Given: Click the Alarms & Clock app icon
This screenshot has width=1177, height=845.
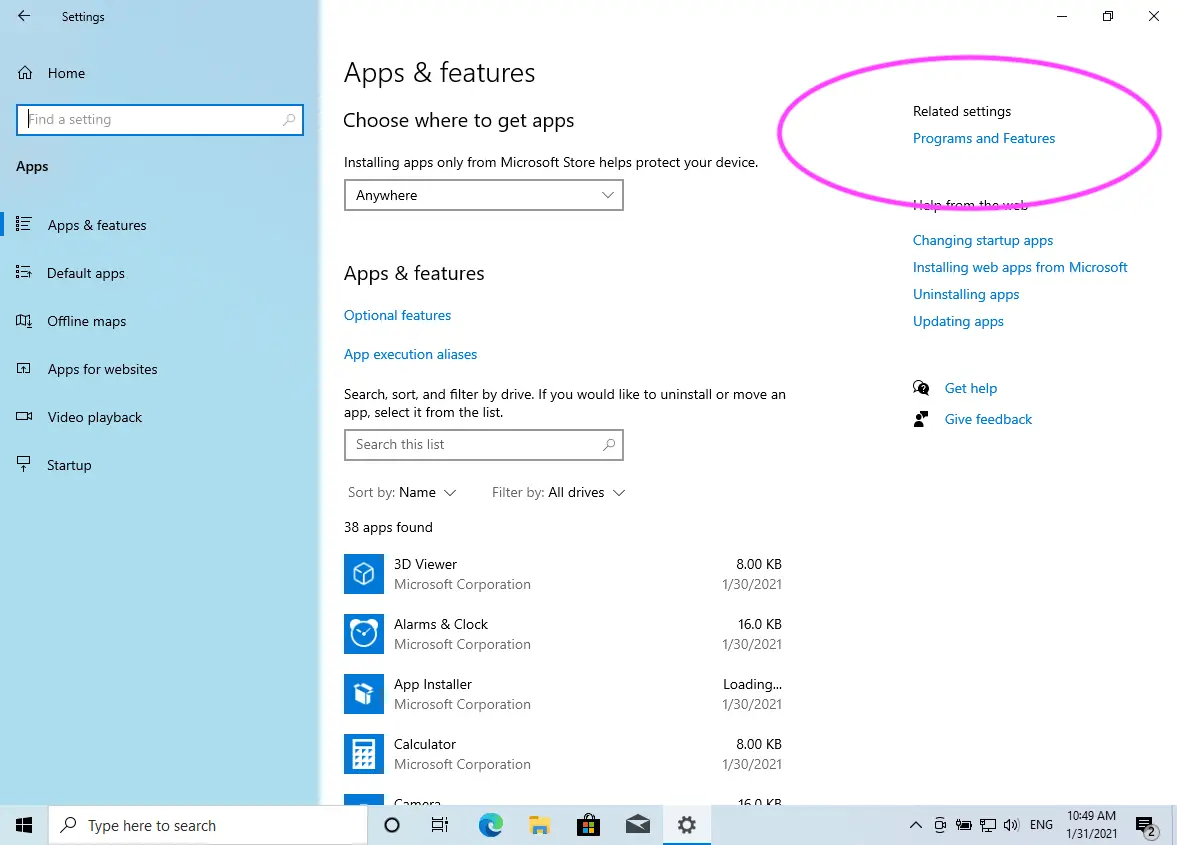Looking at the screenshot, I should coord(363,634).
